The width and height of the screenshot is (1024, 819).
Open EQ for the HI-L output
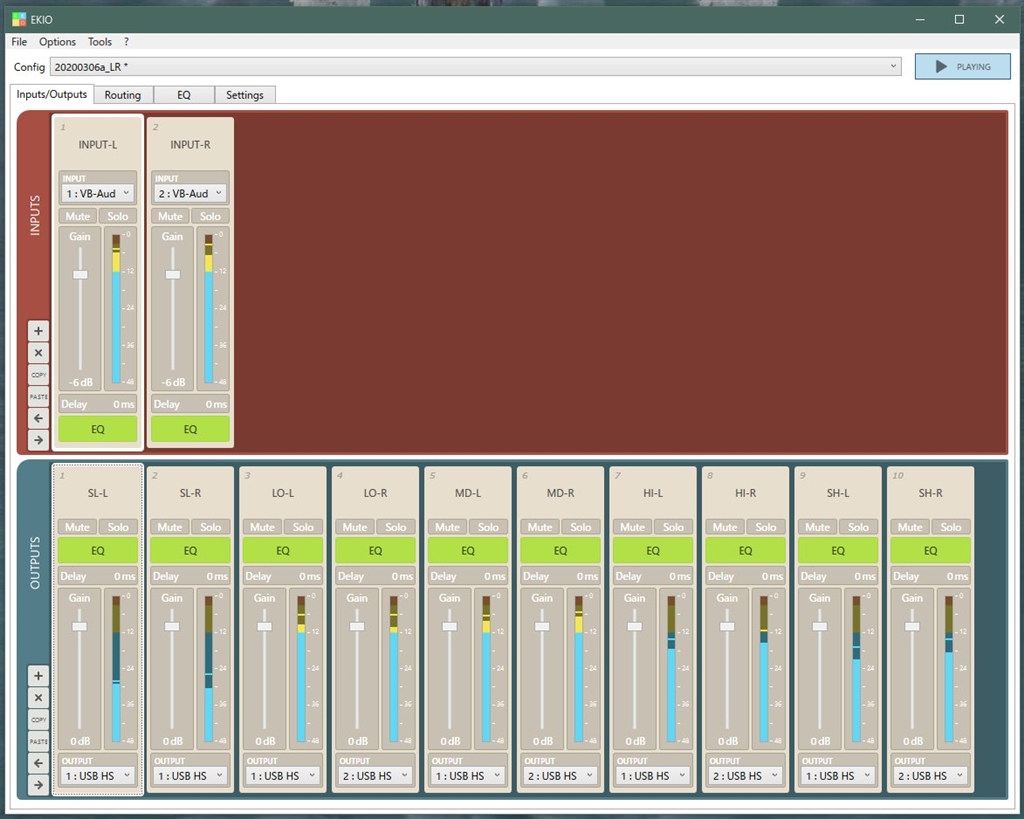[653, 550]
